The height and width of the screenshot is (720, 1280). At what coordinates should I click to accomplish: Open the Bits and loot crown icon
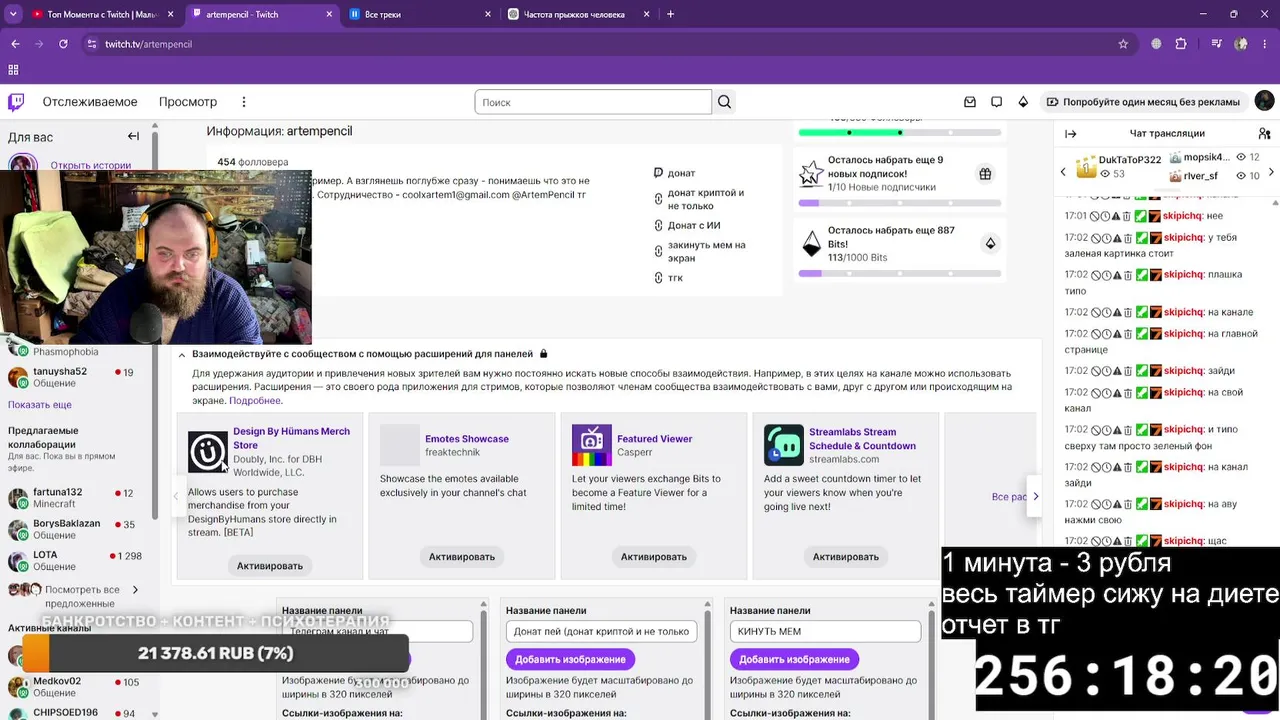pos(1023,102)
